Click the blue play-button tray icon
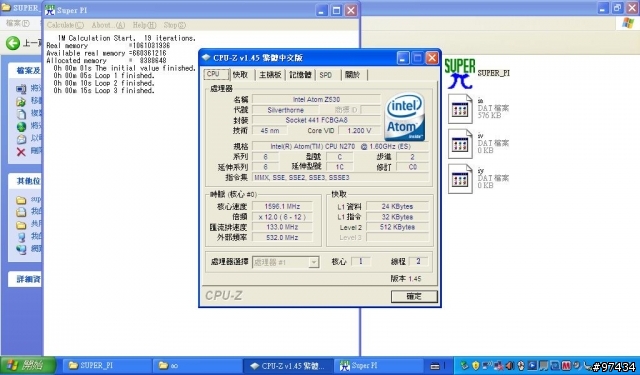 coord(533,366)
